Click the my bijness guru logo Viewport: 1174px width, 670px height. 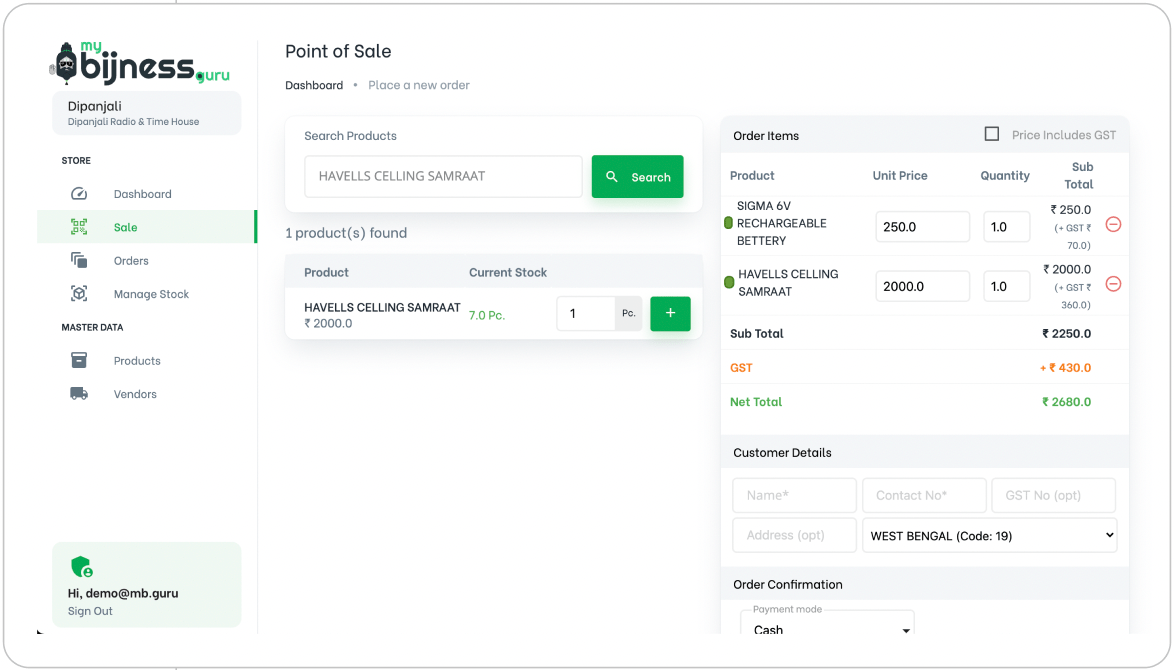click(x=139, y=63)
